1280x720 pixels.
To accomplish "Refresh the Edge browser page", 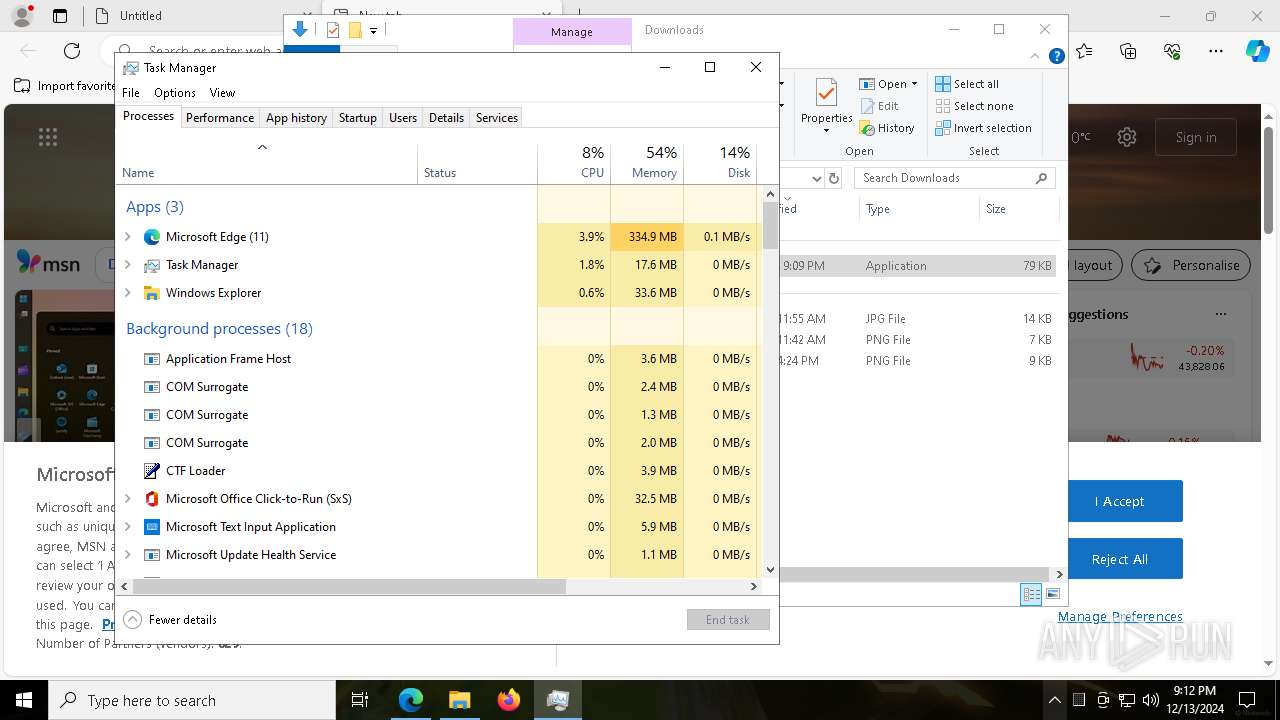I will pyautogui.click(x=72, y=50).
